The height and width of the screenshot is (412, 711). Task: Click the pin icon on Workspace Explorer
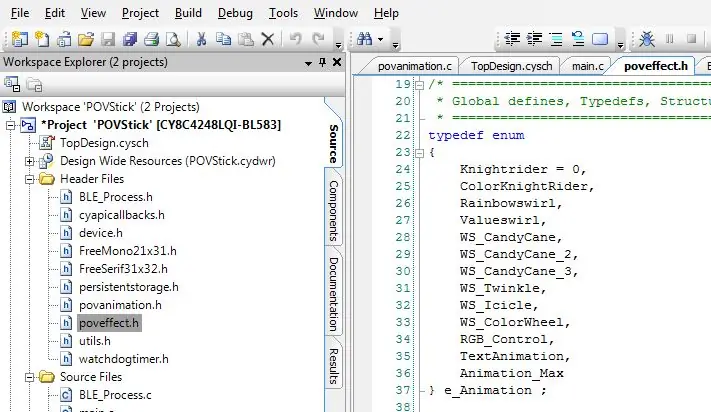pos(322,62)
